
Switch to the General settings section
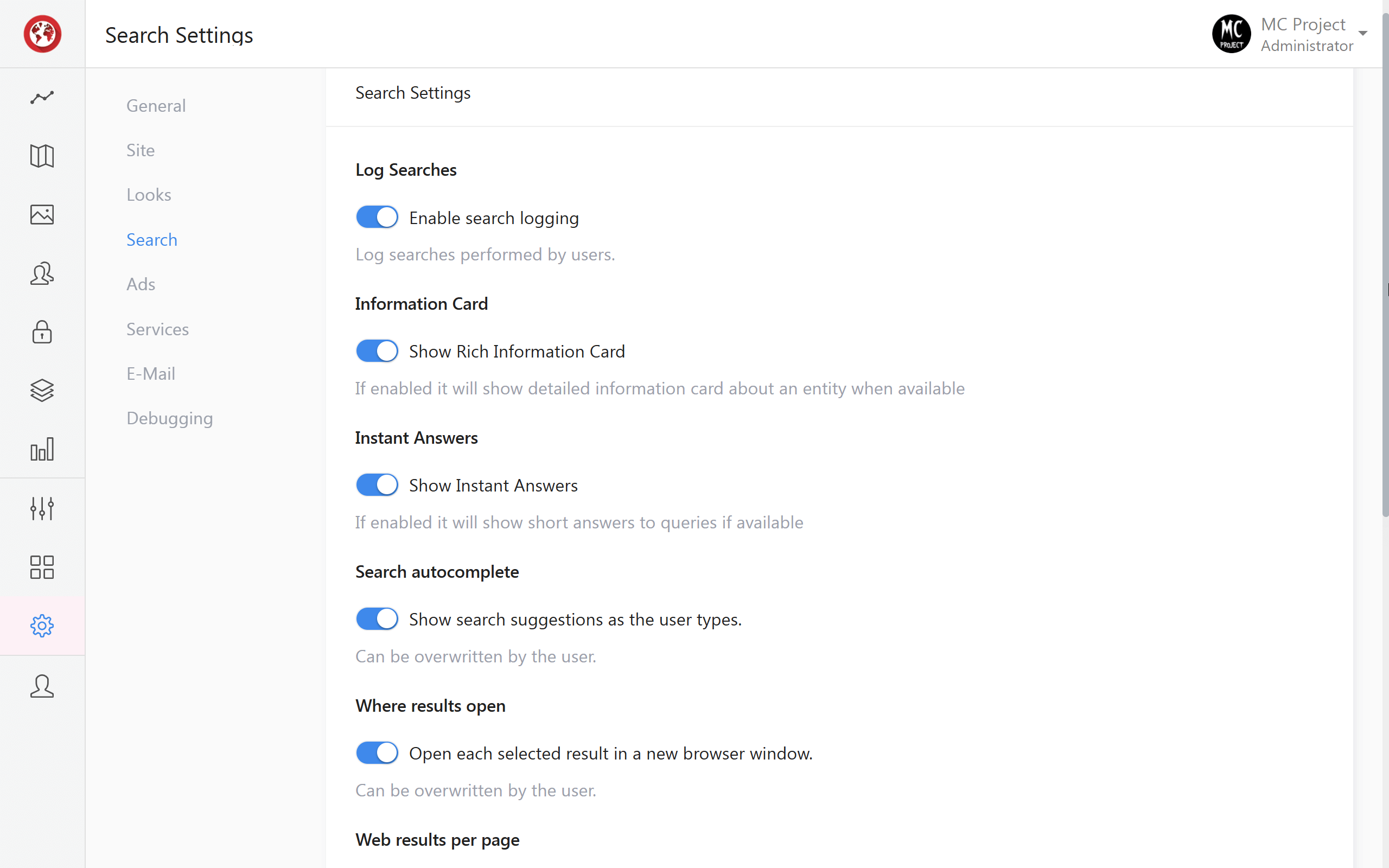156,106
